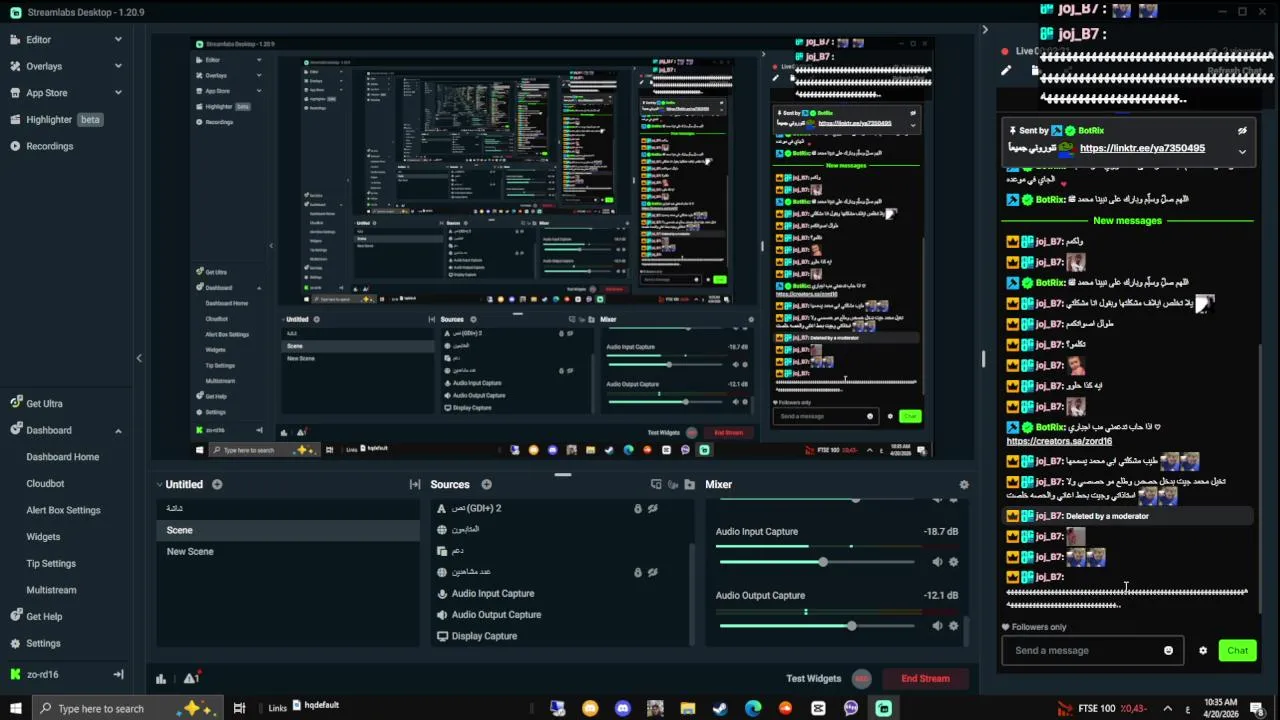
Task: Toggle lock on fourth source row
Action: tap(637, 572)
